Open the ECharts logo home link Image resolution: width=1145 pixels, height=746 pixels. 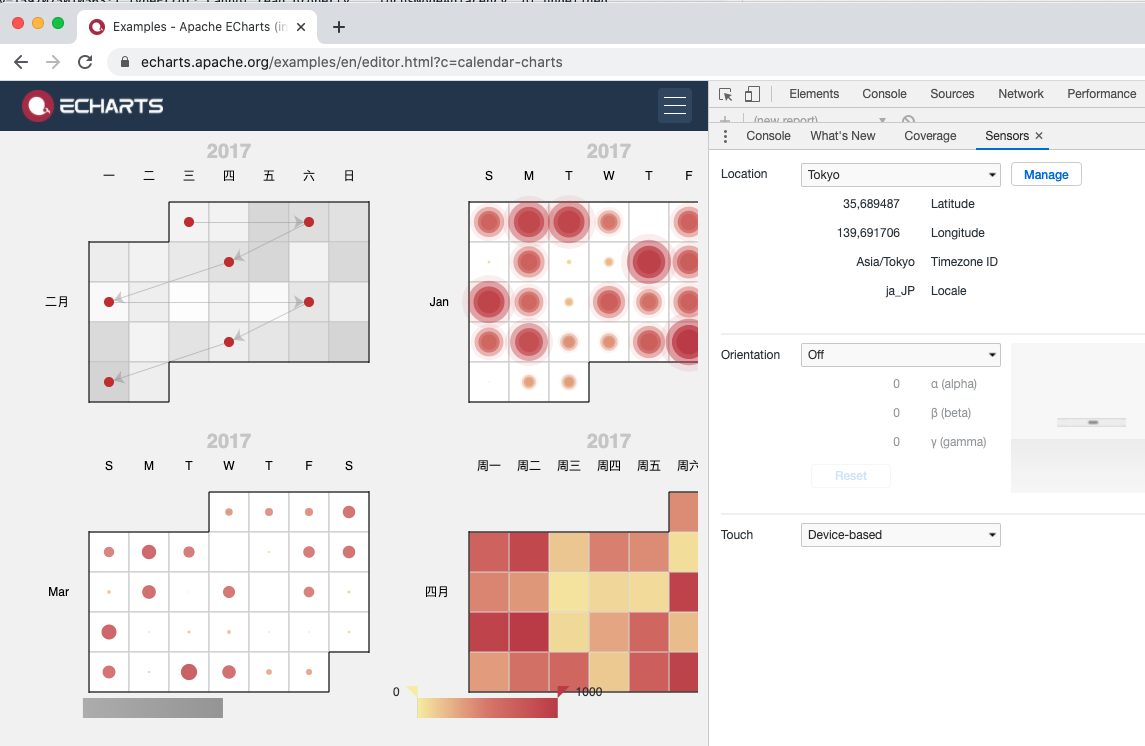pos(93,106)
